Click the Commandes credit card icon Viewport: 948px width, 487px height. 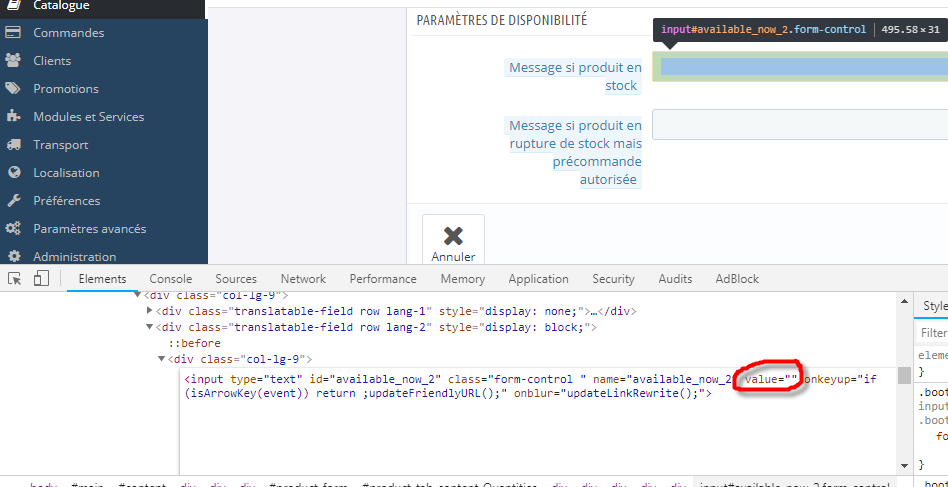(x=13, y=33)
